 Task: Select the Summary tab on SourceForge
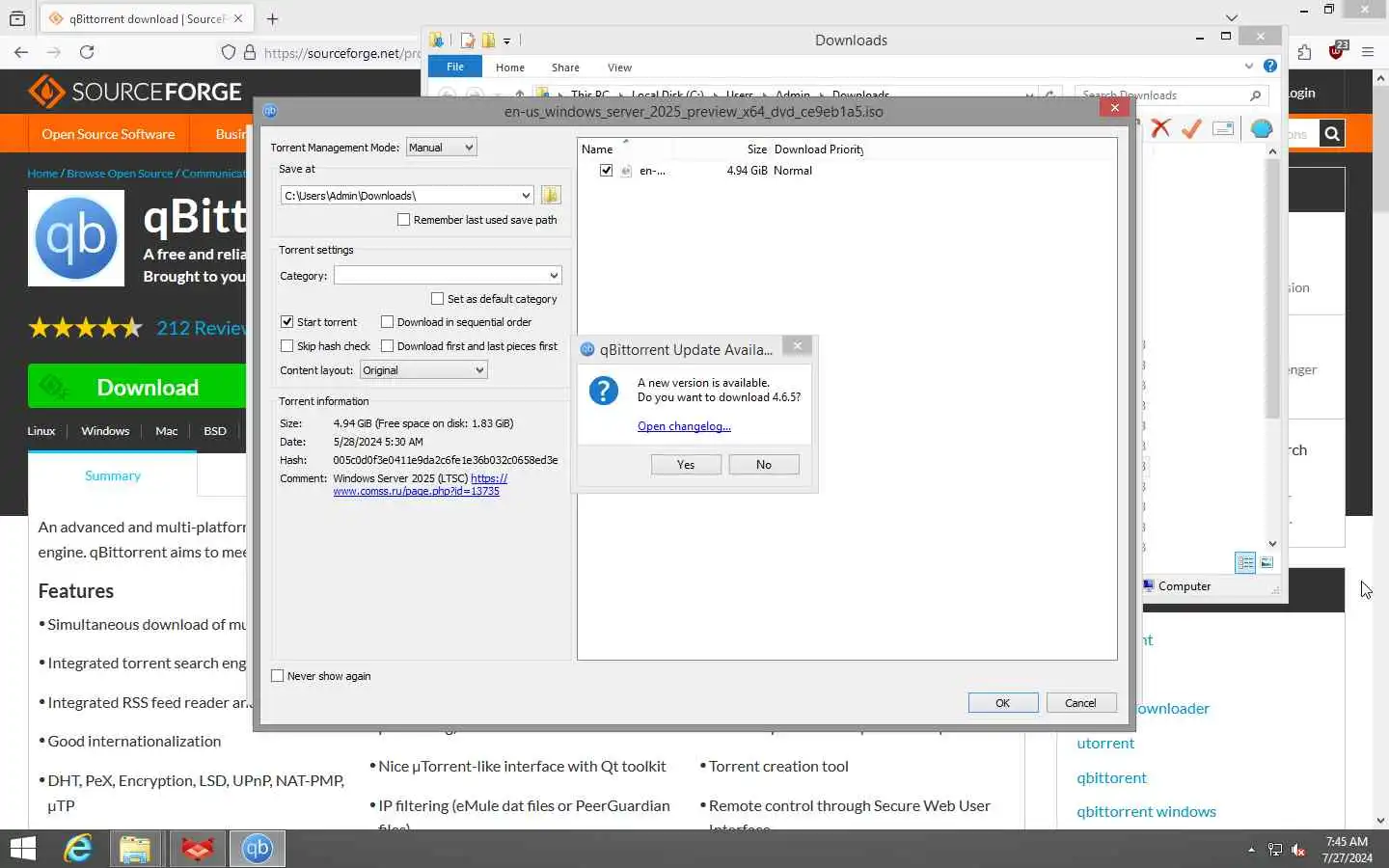(x=113, y=475)
